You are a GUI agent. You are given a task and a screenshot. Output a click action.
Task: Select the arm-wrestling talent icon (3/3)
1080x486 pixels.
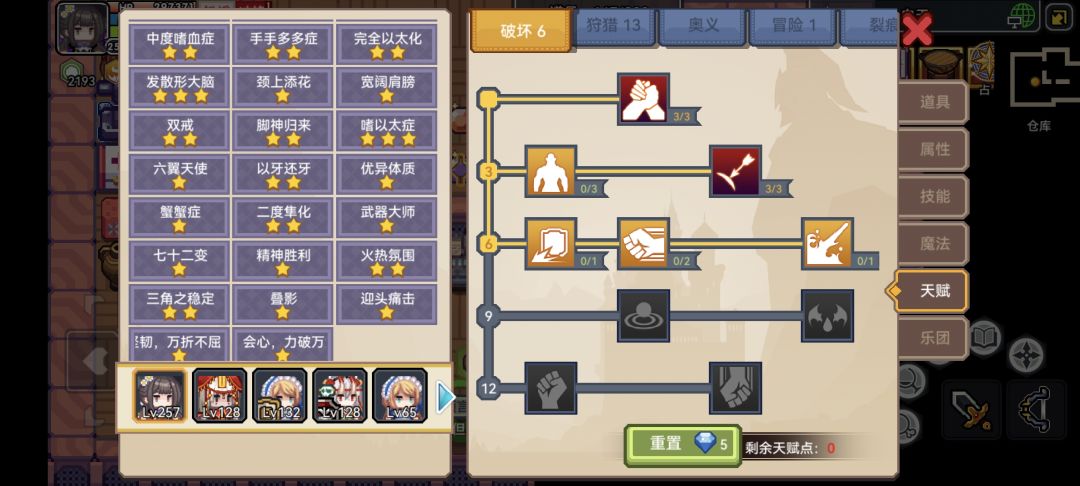tap(643, 99)
